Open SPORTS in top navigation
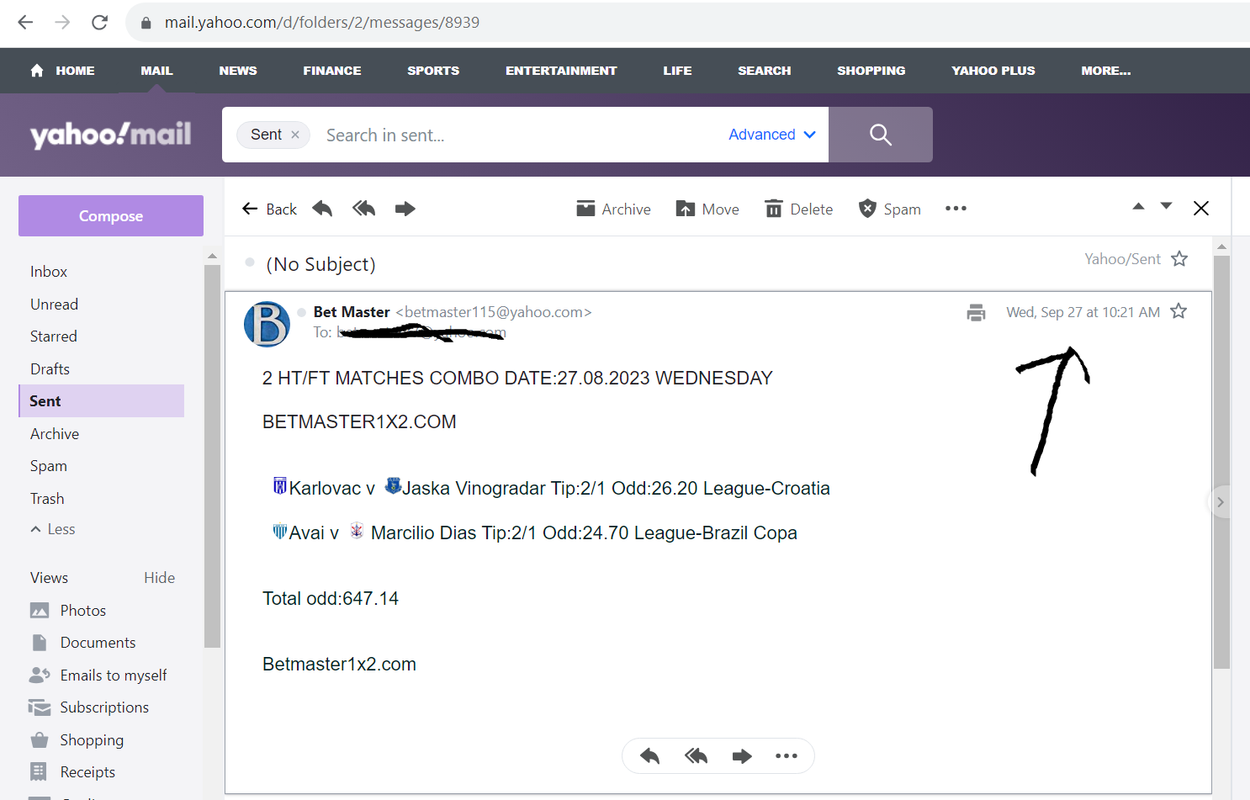This screenshot has width=1250, height=800. [x=433, y=71]
